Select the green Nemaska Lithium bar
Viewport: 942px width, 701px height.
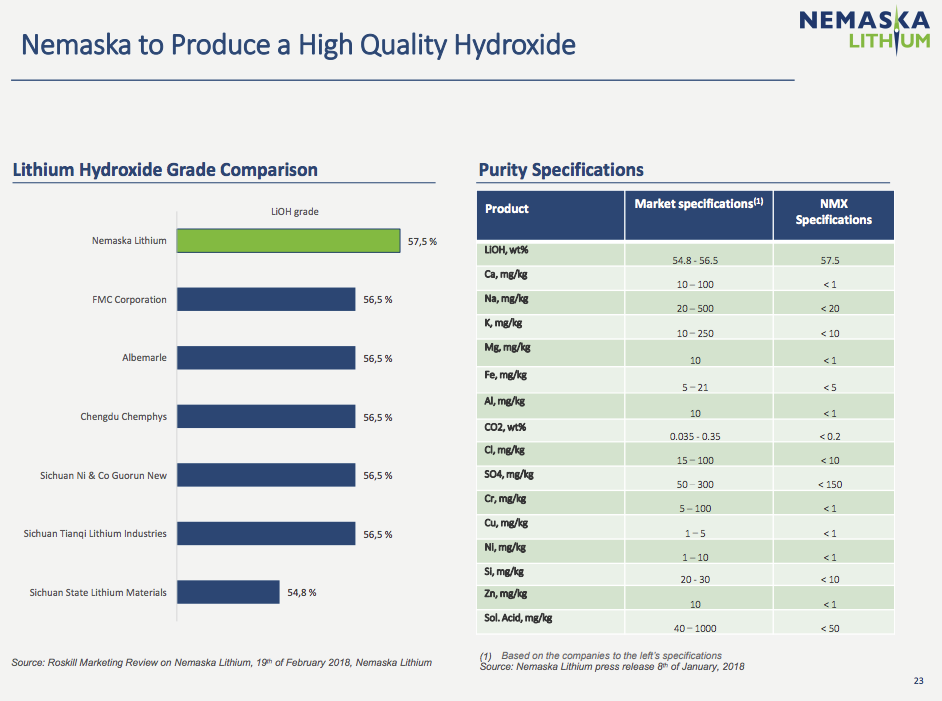click(x=289, y=241)
